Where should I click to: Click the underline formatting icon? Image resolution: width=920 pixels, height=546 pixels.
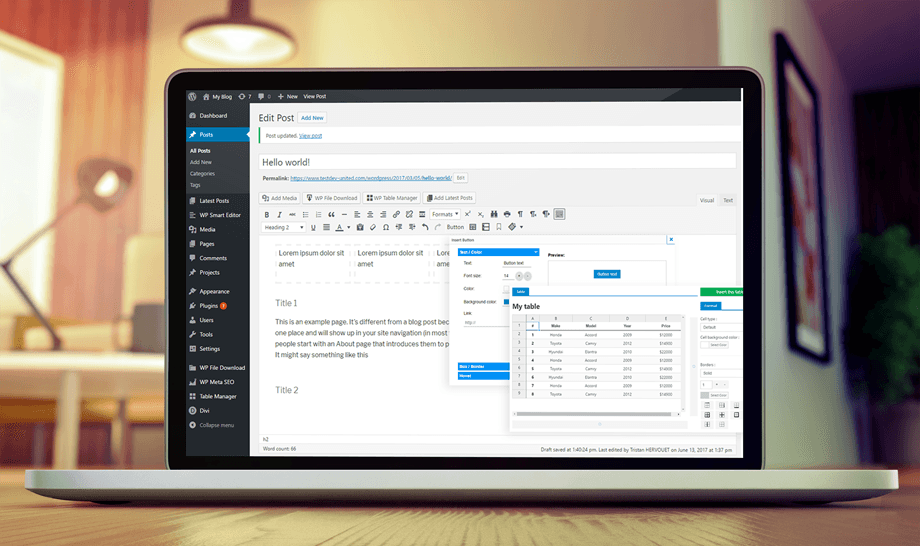(313, 228)
